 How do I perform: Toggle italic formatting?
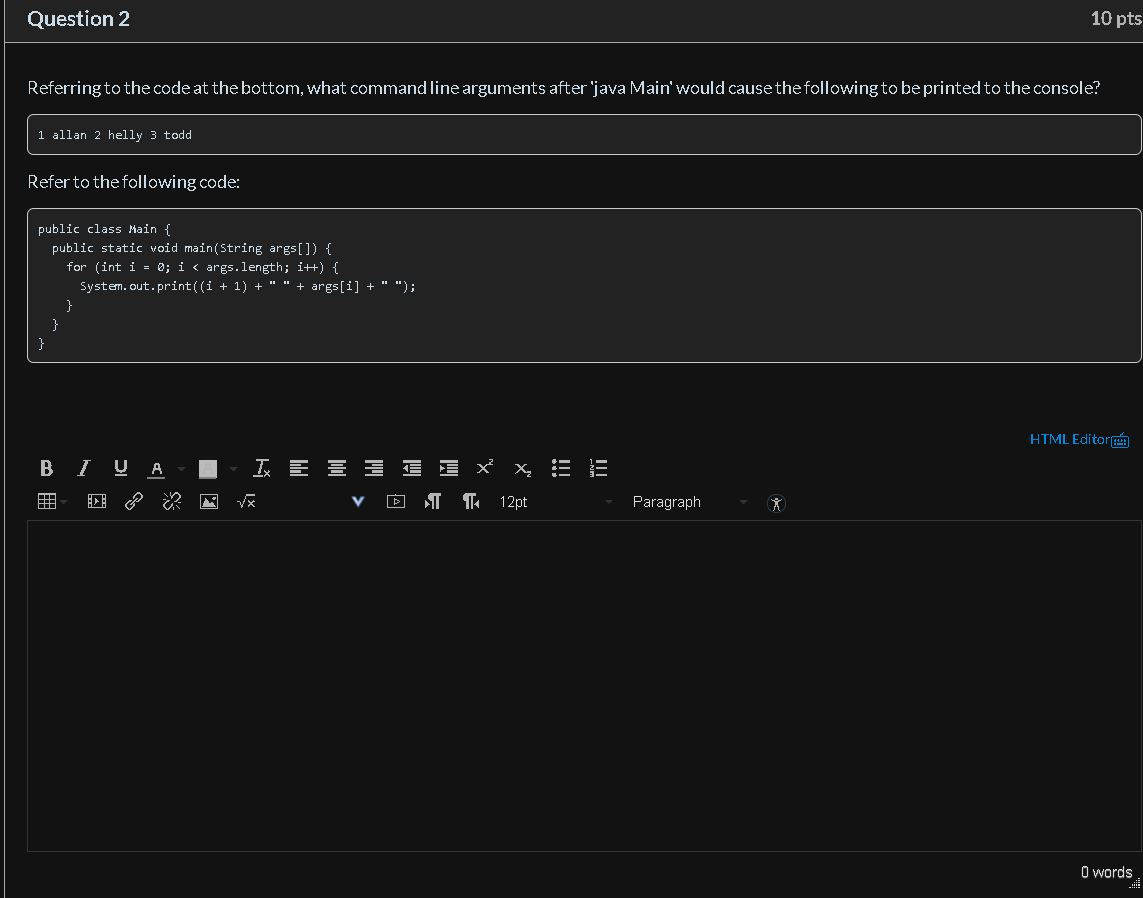84,468
